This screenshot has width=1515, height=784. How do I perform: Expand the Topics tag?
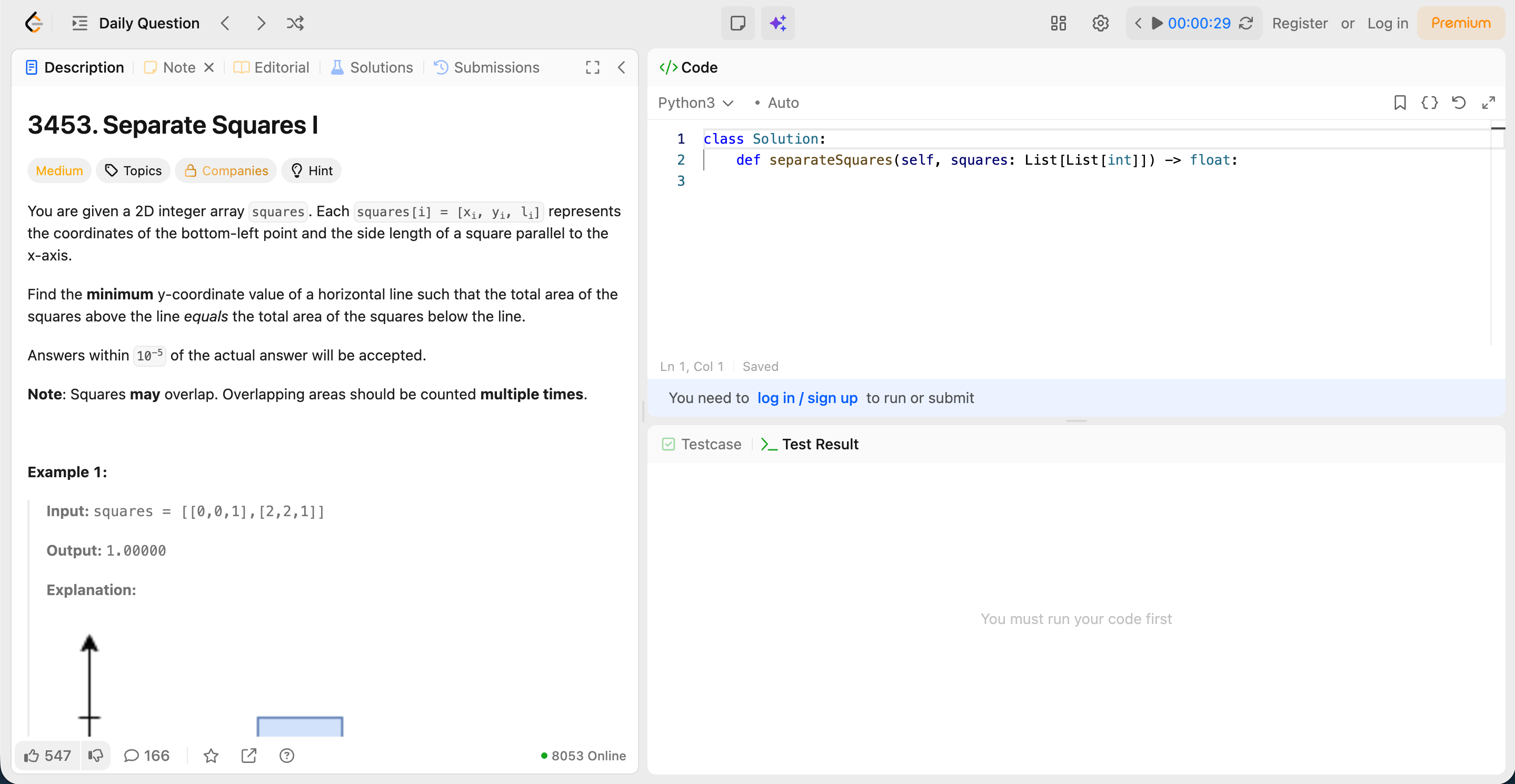click(x=134, y=170)
